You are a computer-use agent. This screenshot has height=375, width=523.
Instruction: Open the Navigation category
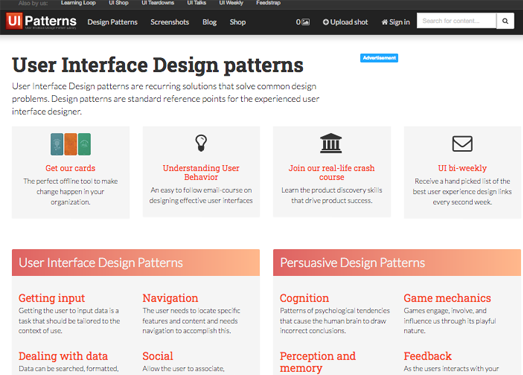tap(170, 298)
